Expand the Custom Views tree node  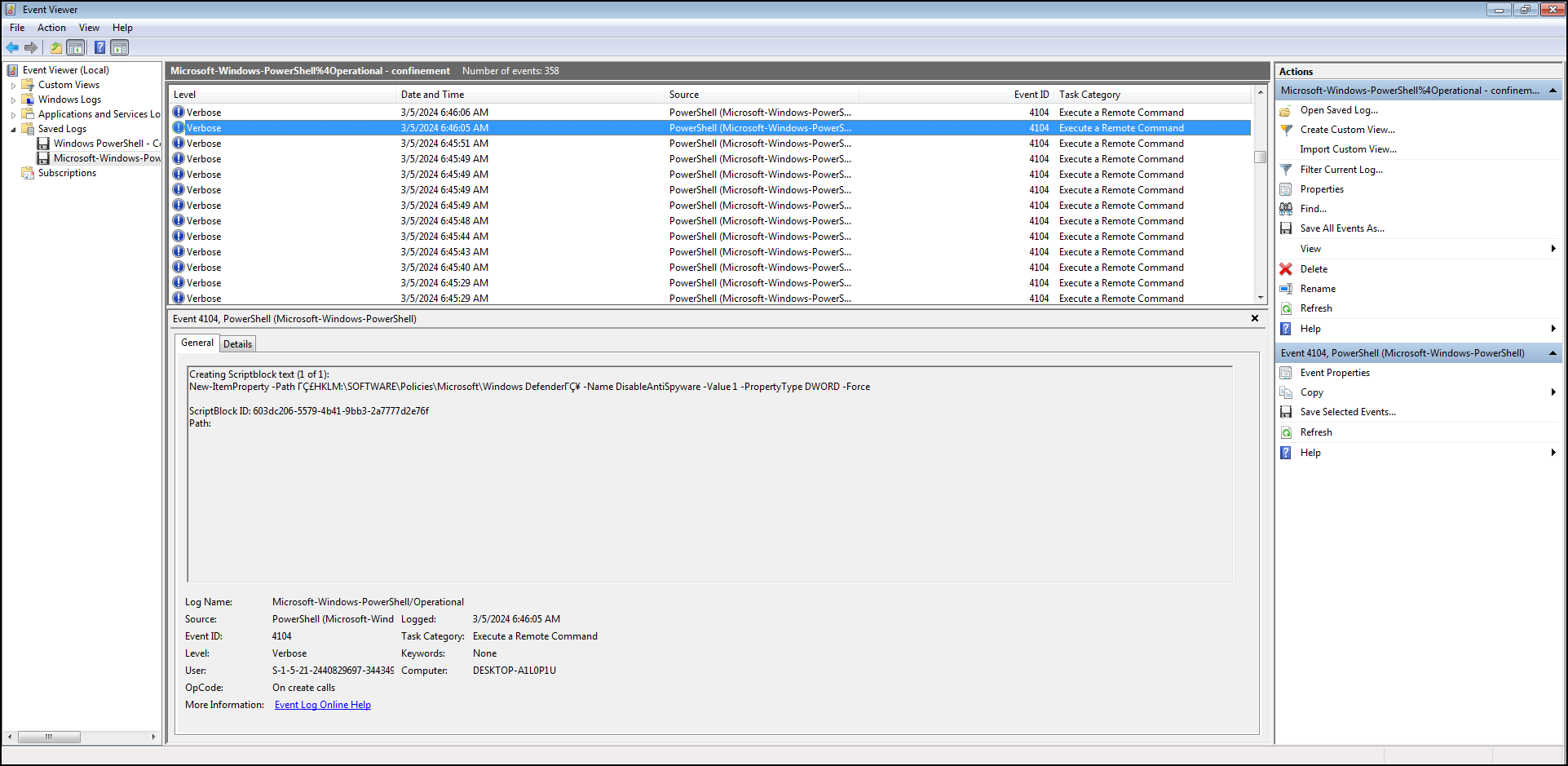[13, 85]
